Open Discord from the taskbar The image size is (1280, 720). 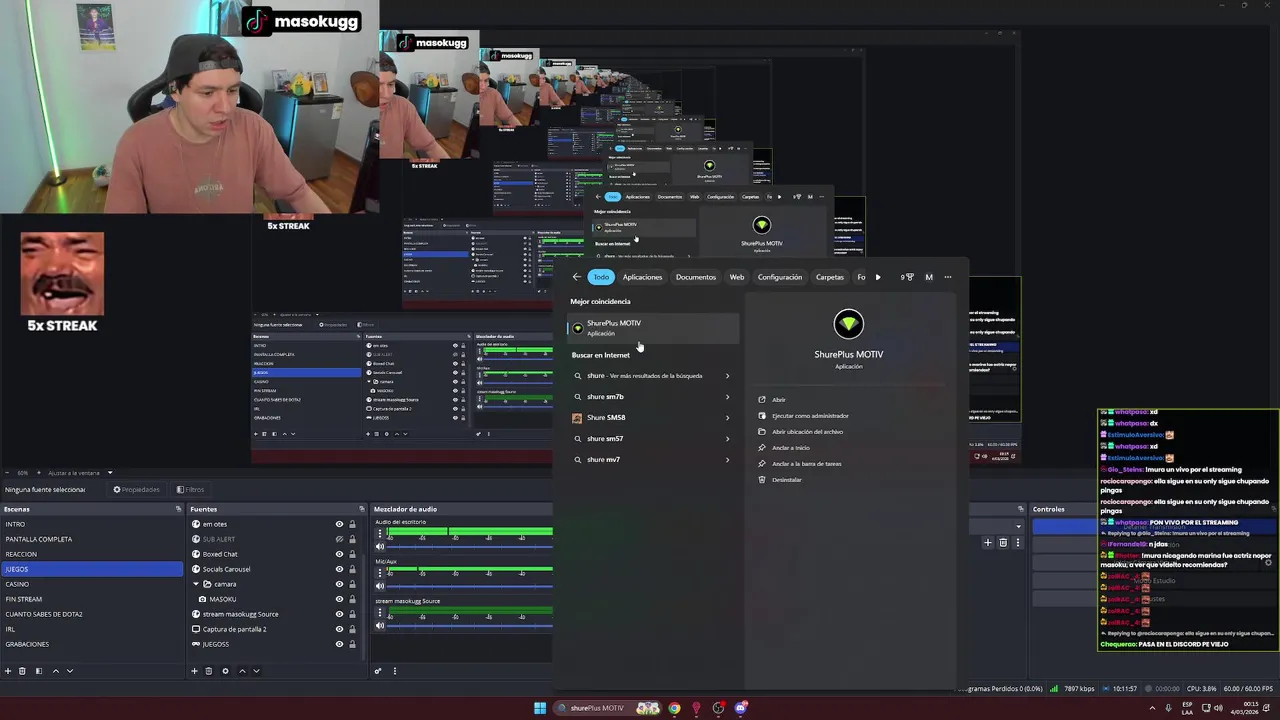tap(741, 708)
